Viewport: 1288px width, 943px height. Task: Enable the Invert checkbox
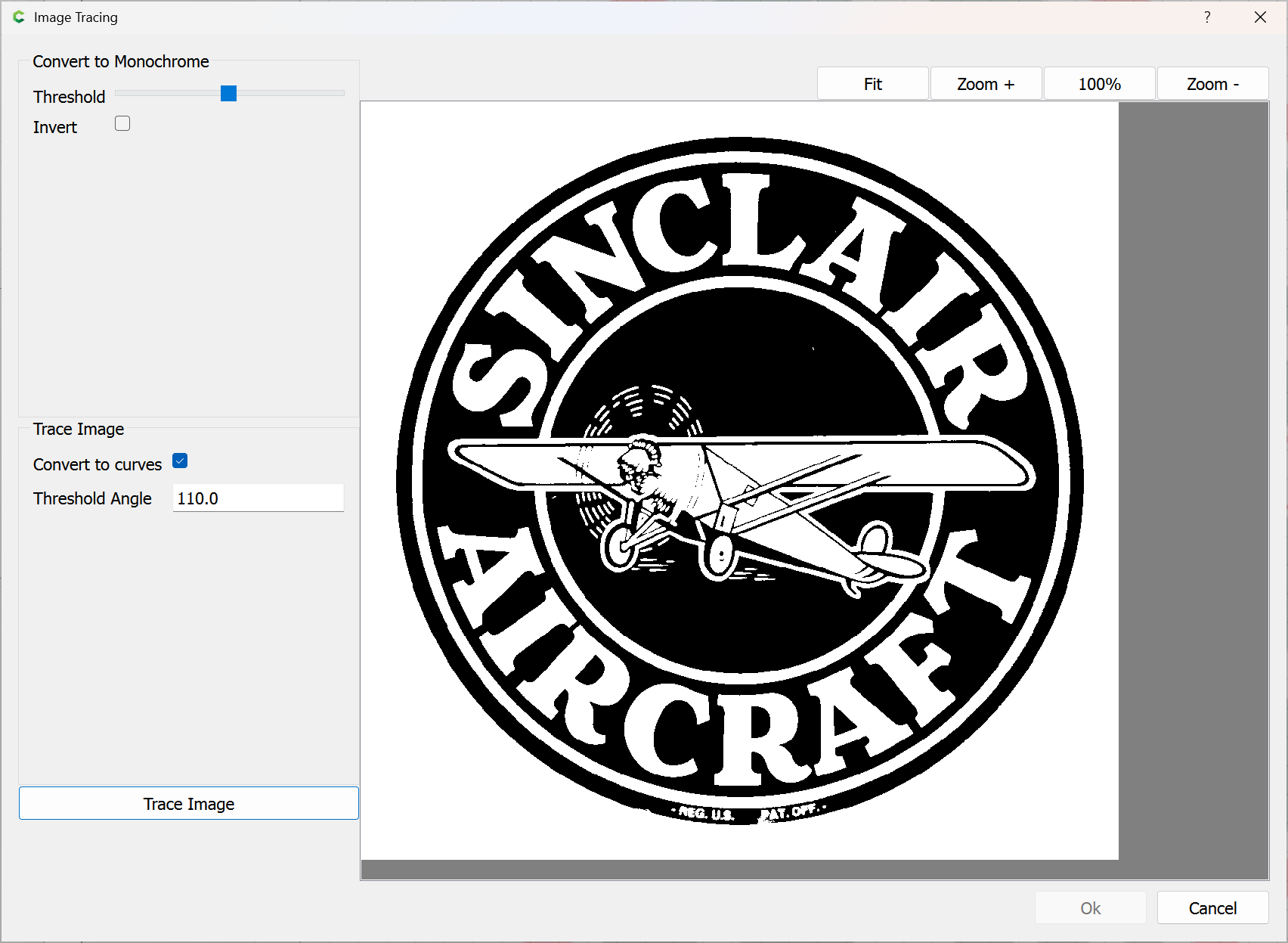pyautogui.click(x=122, y=123)
